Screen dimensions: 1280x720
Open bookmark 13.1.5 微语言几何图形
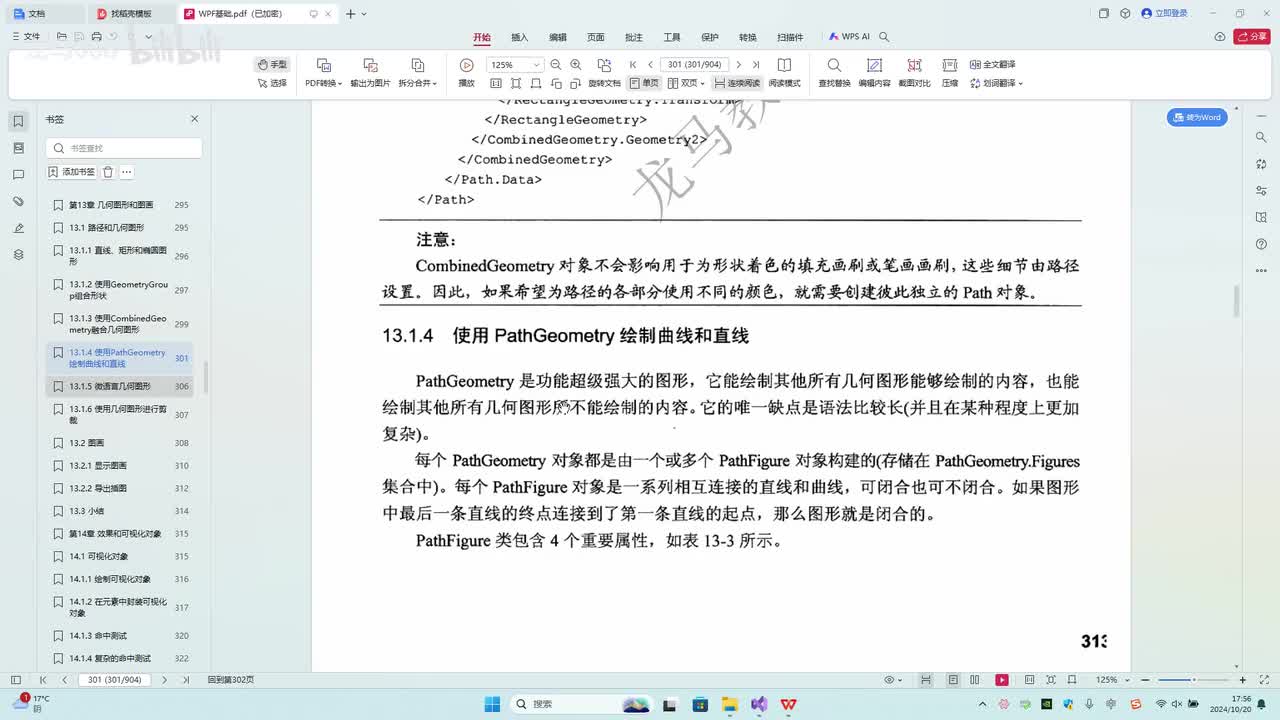(120, 386)
